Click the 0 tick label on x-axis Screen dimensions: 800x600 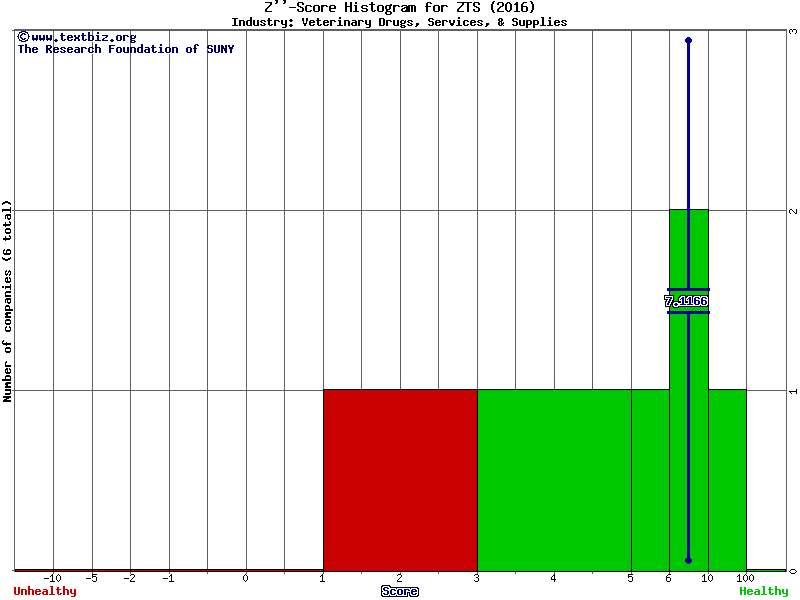click(246, 578)
